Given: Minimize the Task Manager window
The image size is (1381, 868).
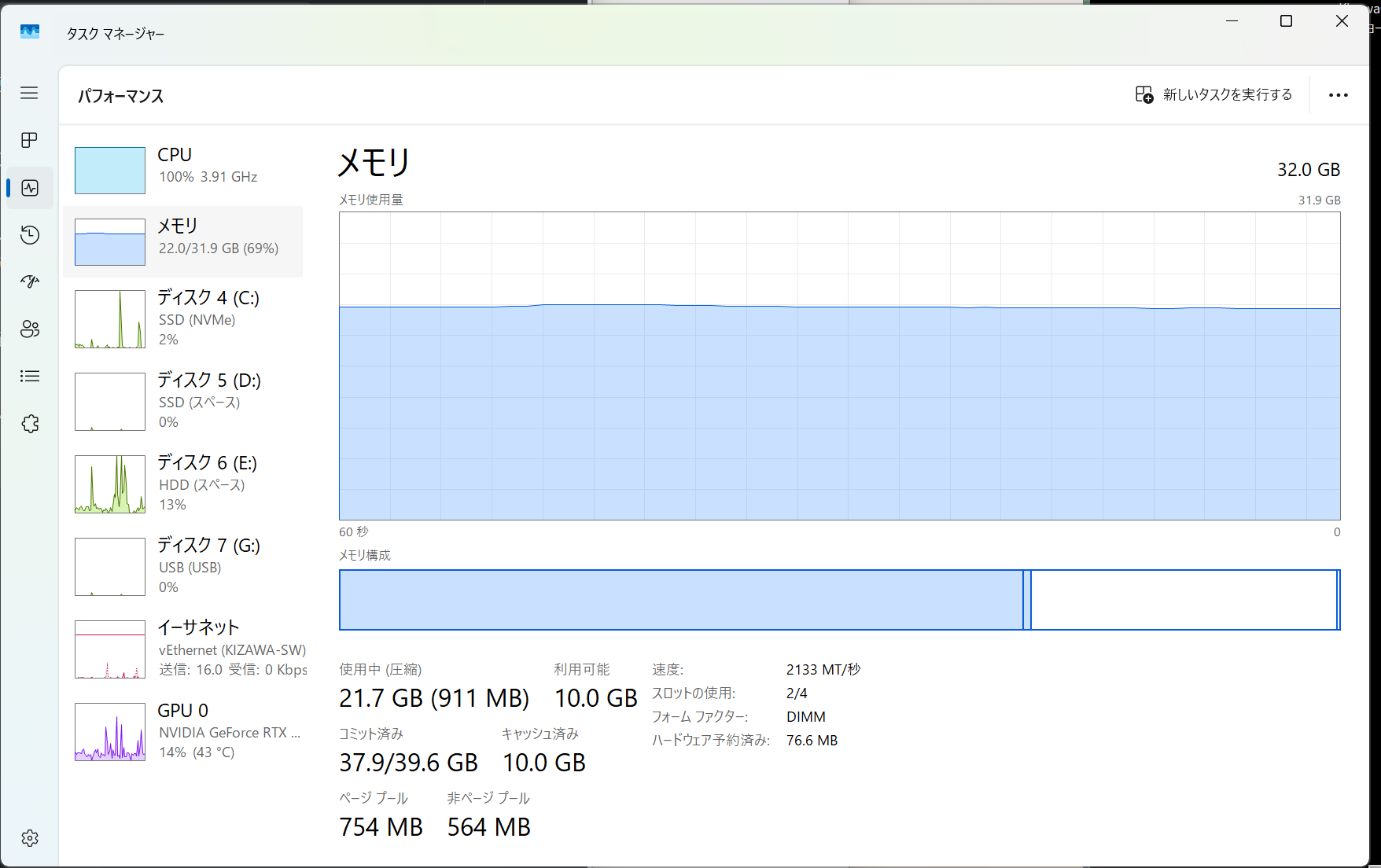Looking at the screenshot, I should (1232, 21).
